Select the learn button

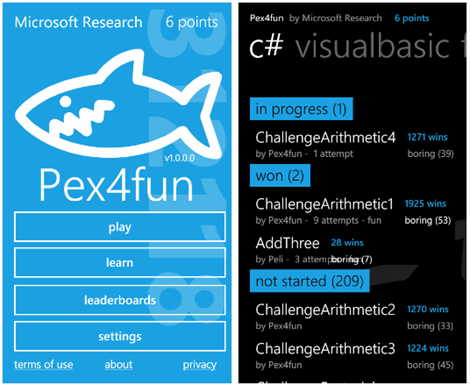pyautogui.click(x=120, y=263)
